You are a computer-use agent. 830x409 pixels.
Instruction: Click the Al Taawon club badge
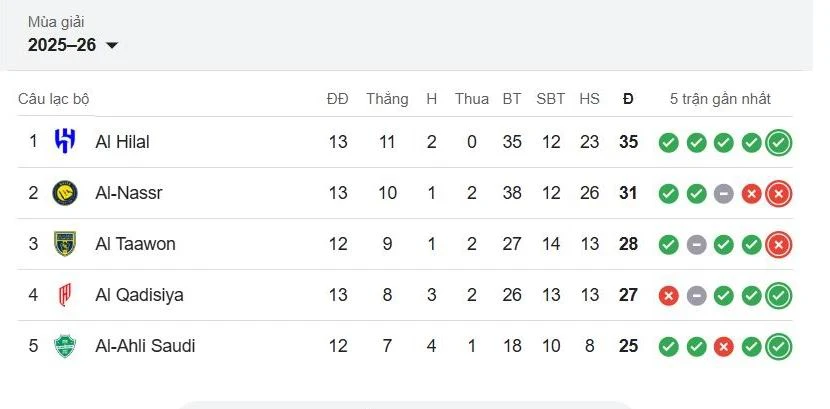(x=65, y=244)
